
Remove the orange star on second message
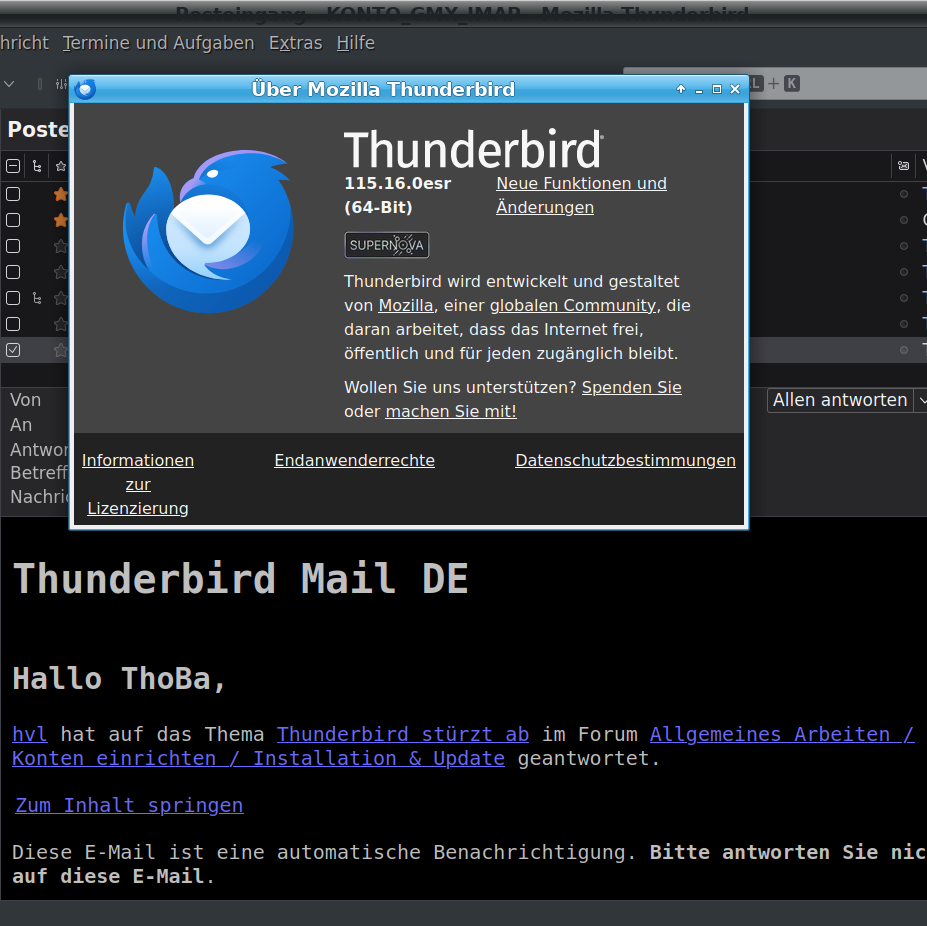pos(61,220)
